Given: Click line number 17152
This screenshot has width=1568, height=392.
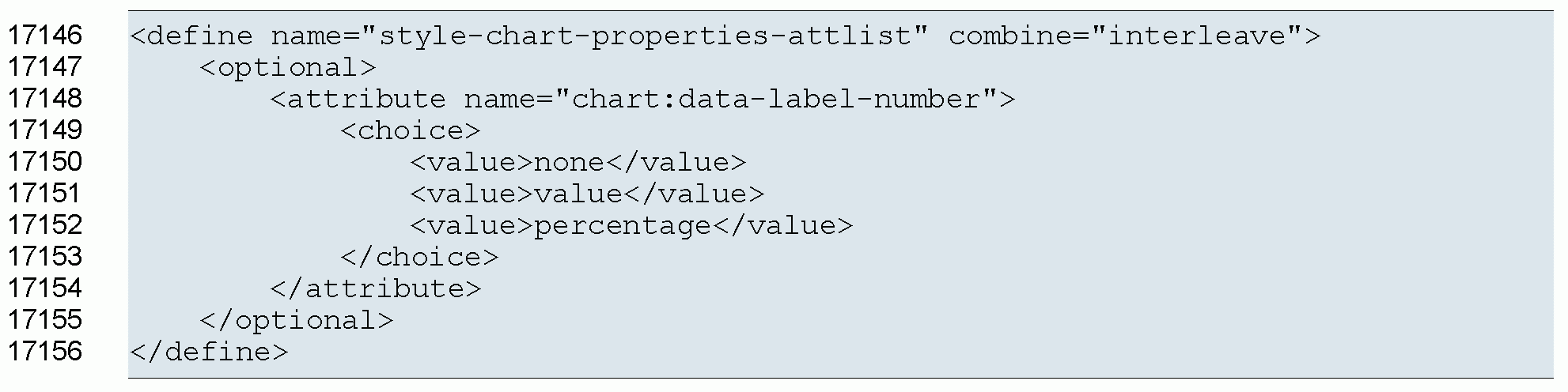Looking at the screenshot, I should 44,225.
